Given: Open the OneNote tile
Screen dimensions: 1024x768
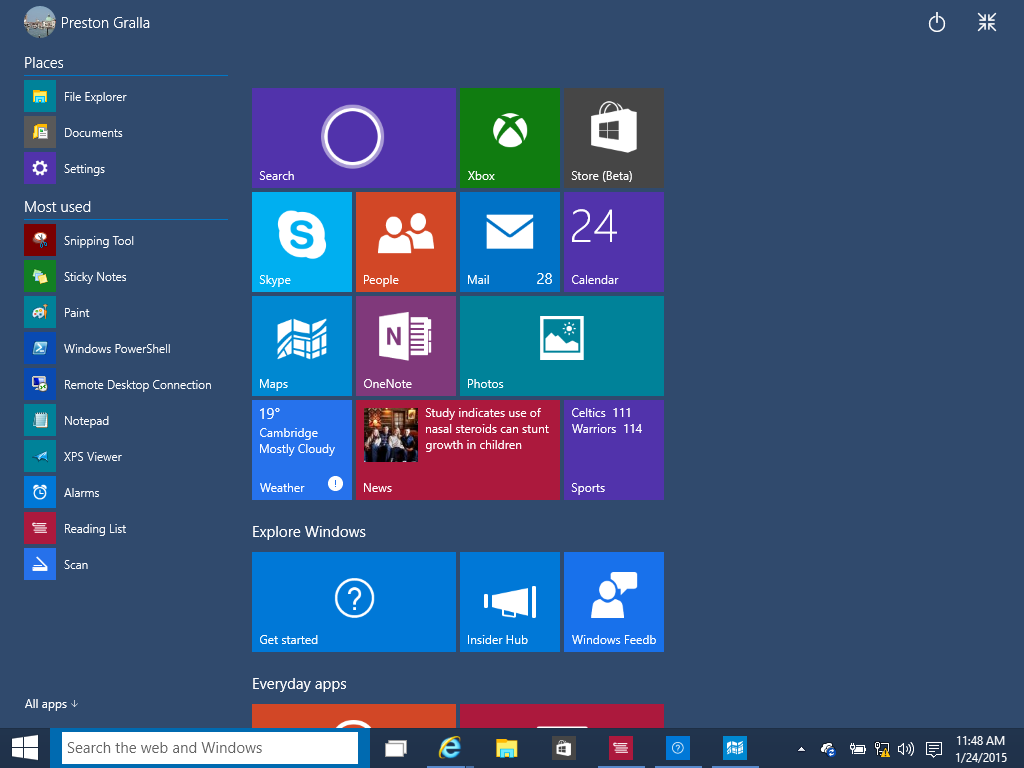Looking at the screenshot, I should click(x=406, y=345).
